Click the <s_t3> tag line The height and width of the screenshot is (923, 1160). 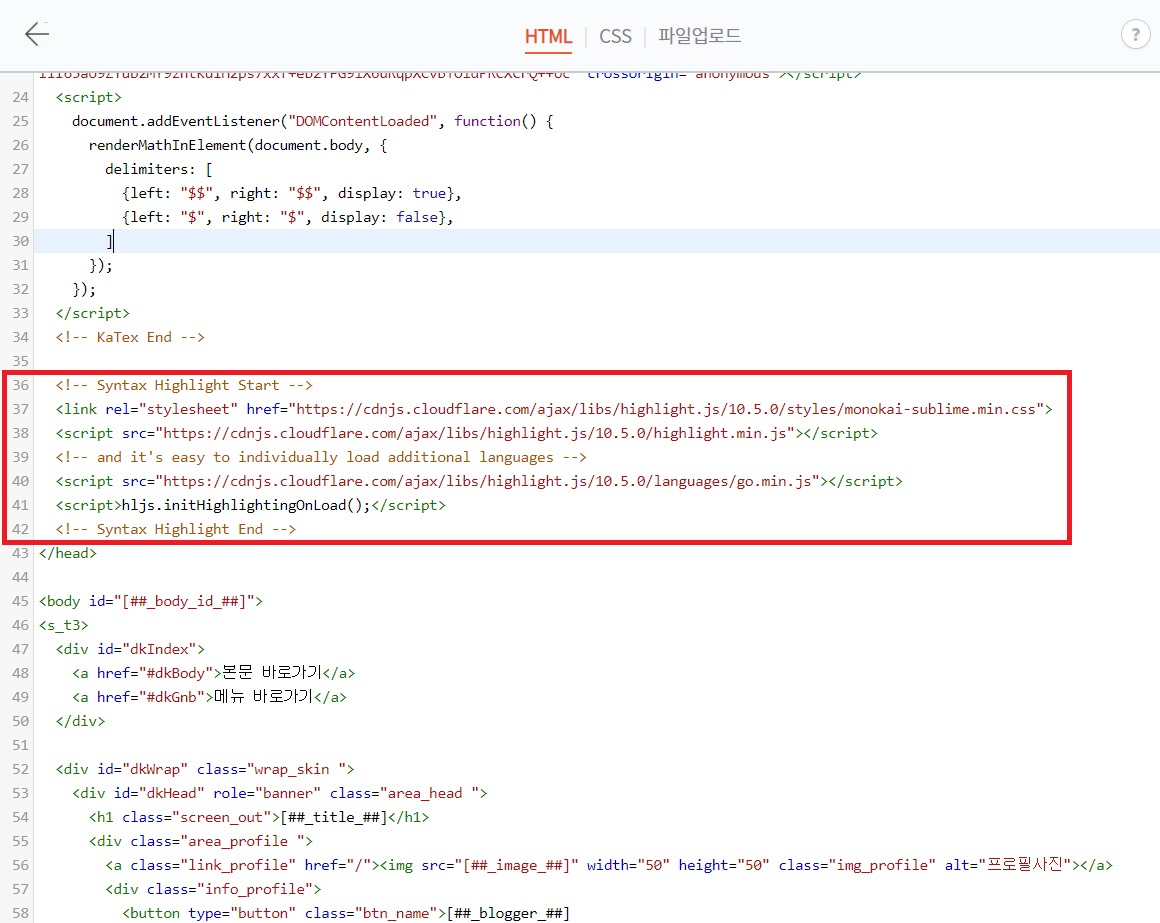63,626
